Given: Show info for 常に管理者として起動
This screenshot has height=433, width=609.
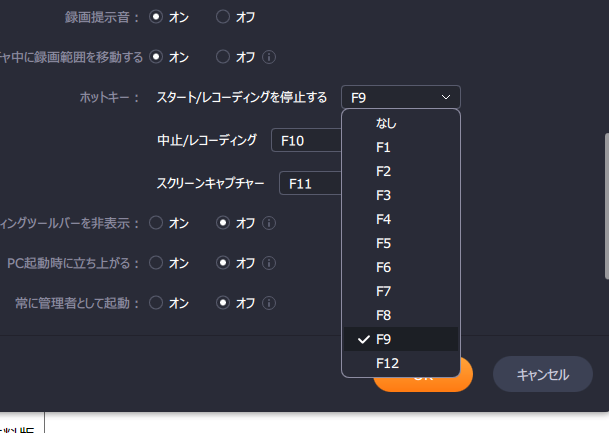Looking at the screenshot, I should click(x=269, y=303).
